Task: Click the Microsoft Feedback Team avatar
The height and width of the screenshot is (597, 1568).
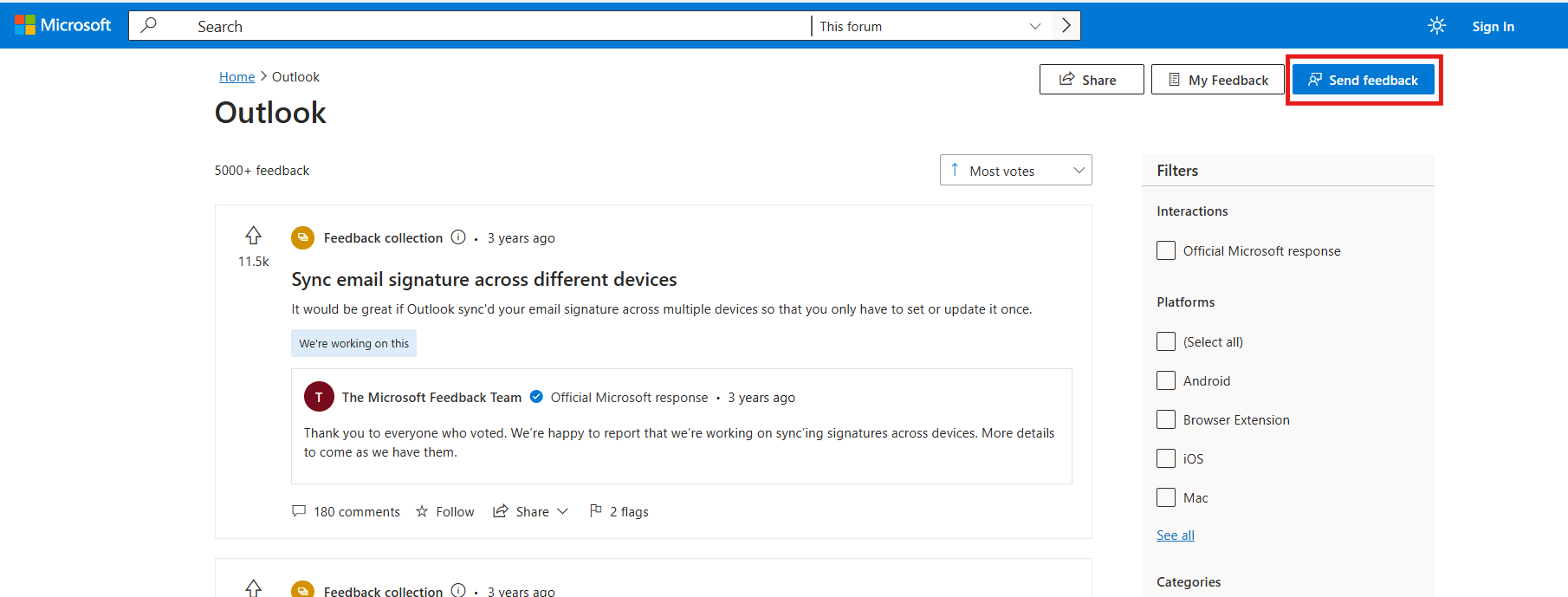Action: (319, 397)
